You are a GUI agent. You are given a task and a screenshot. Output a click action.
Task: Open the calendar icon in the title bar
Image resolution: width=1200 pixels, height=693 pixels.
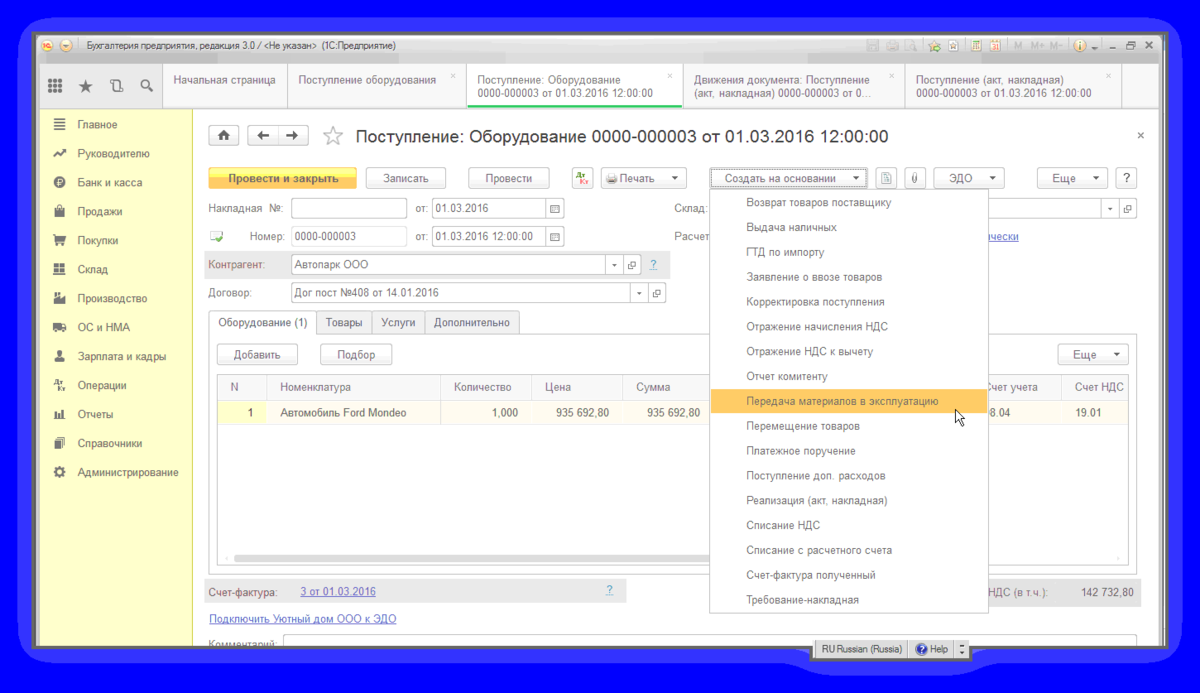pos(996,46)
